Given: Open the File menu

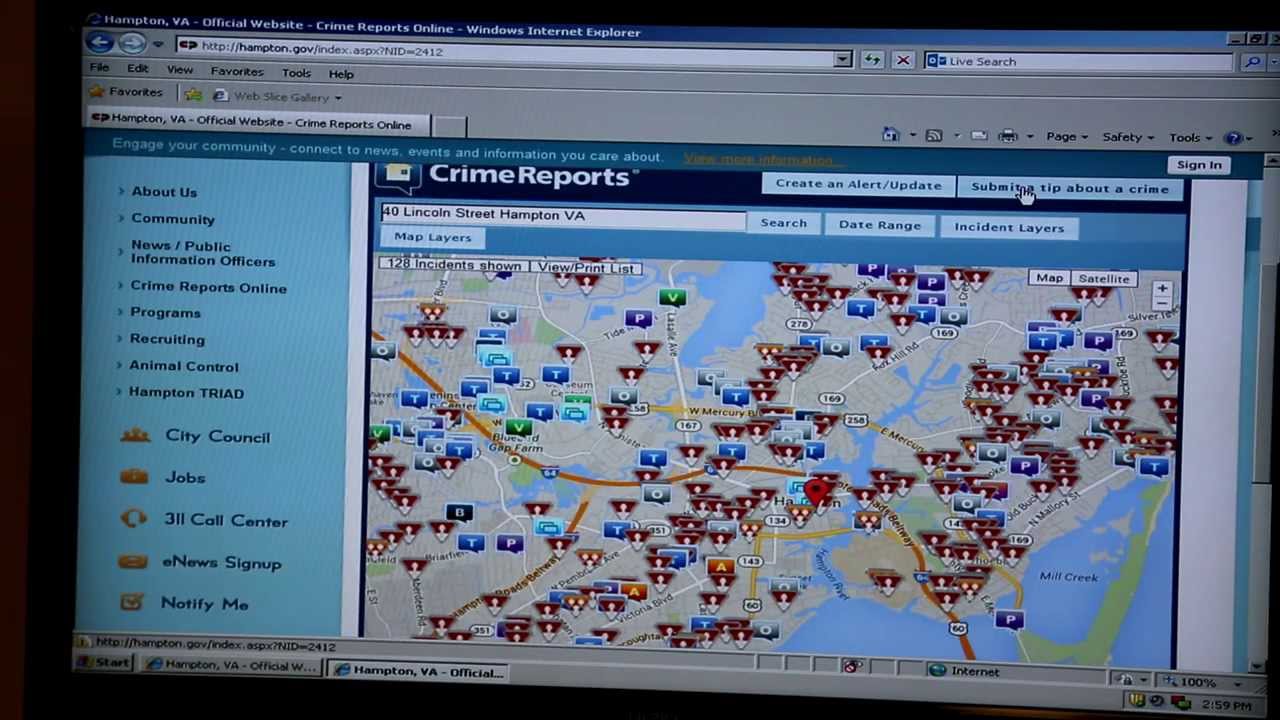Looking at the screenshot, I should click(99, 68).
